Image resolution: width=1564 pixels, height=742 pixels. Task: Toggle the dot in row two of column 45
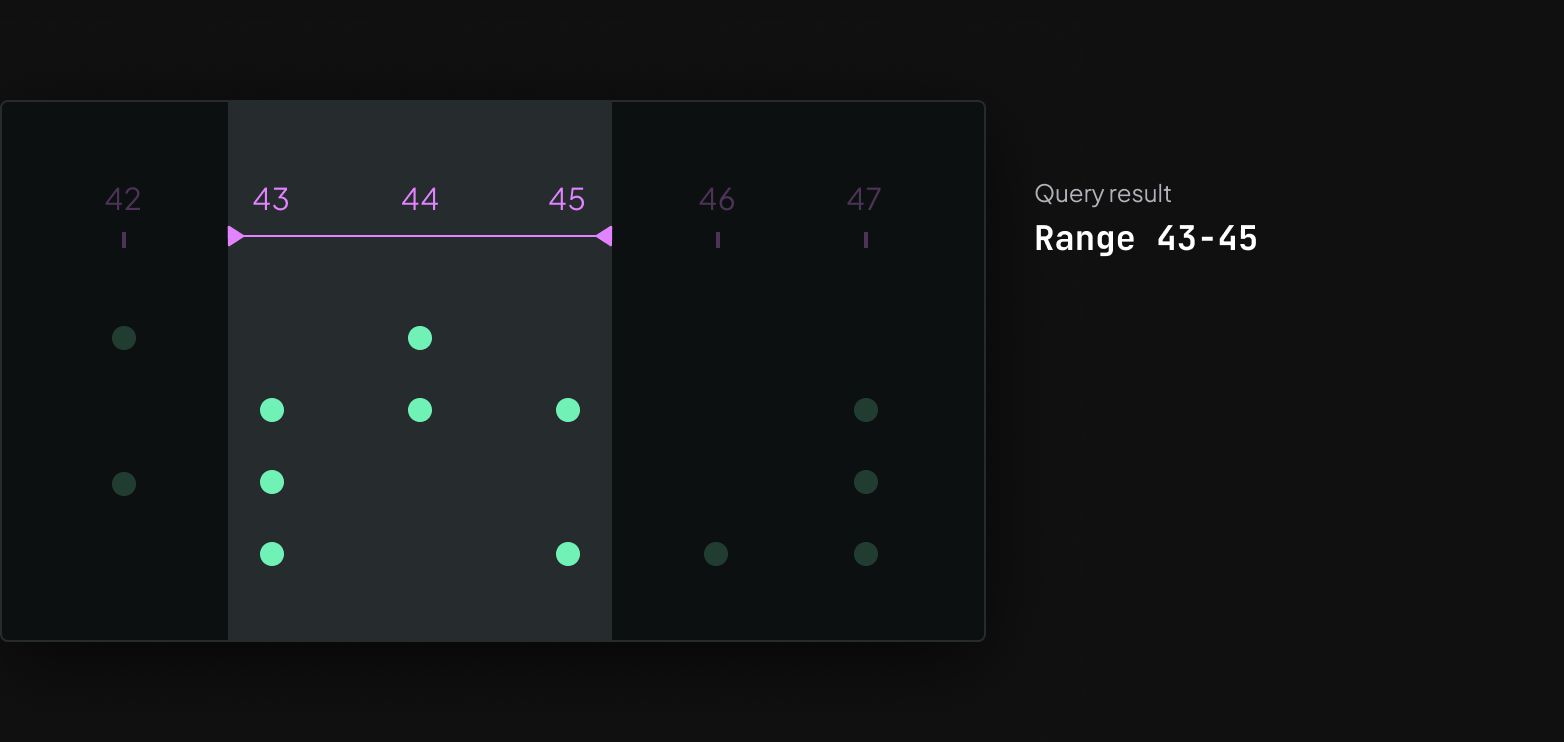click(567, 409)
